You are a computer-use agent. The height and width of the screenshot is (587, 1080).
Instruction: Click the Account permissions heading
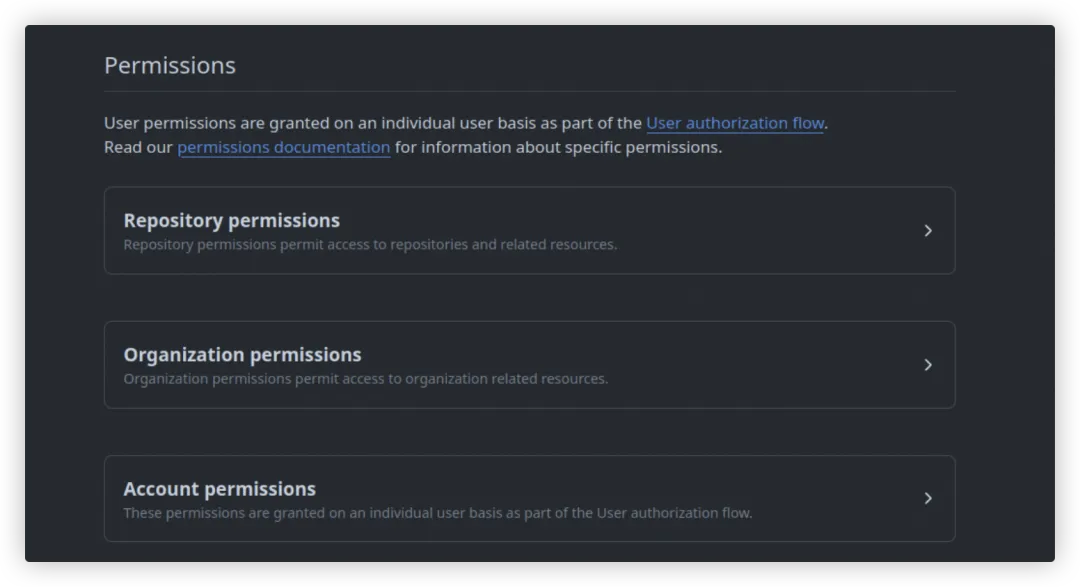click(x=220, y=489)
